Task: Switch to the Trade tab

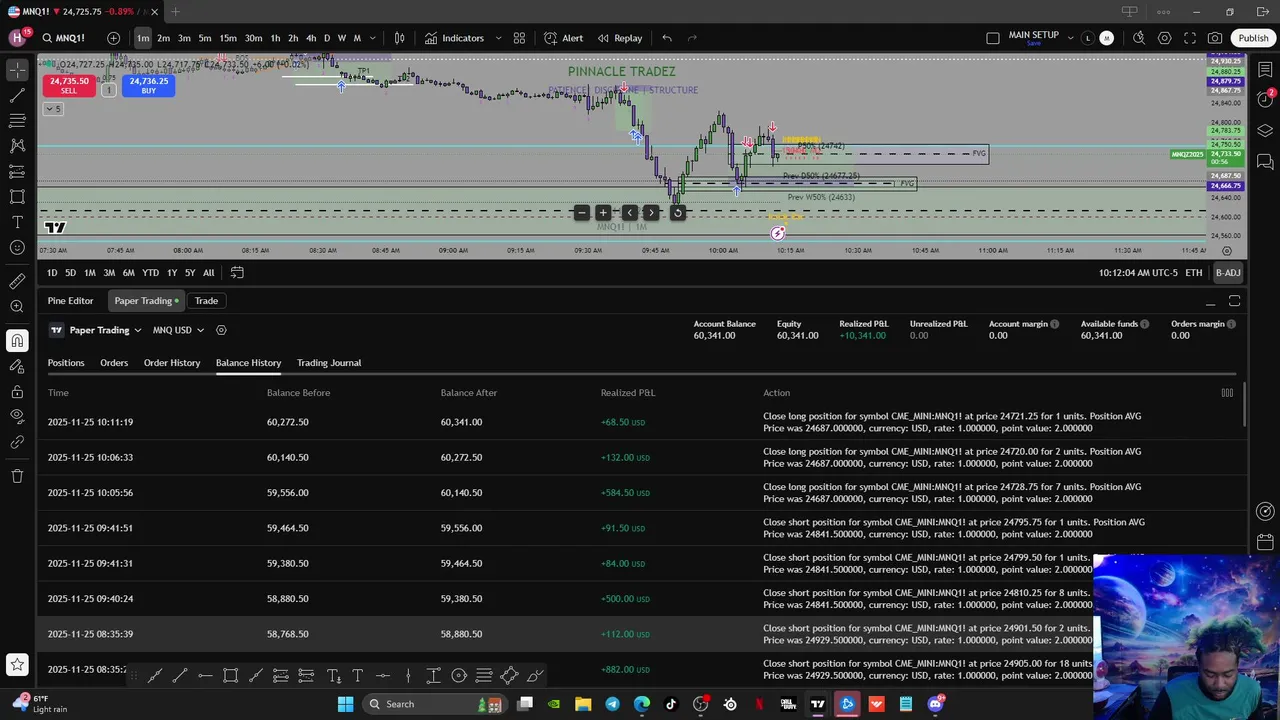Action: (206, 300)
